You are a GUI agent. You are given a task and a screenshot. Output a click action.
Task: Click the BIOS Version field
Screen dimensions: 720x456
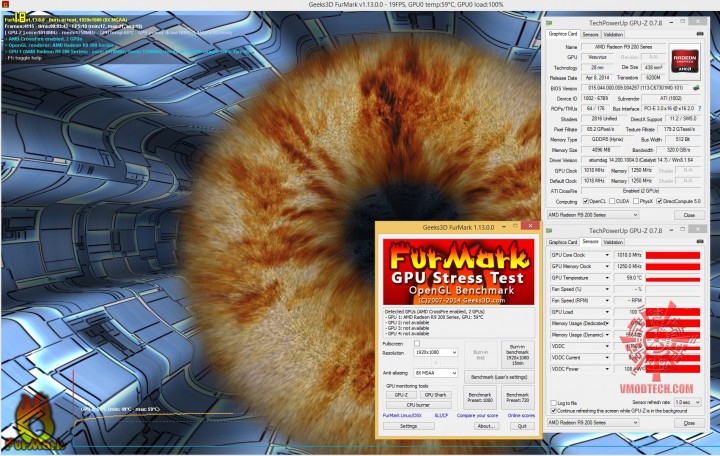636,88
